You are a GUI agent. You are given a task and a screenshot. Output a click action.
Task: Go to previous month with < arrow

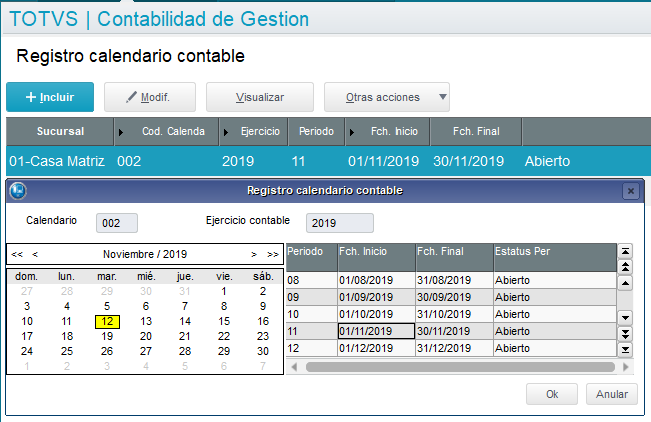(x=35, y=254)
